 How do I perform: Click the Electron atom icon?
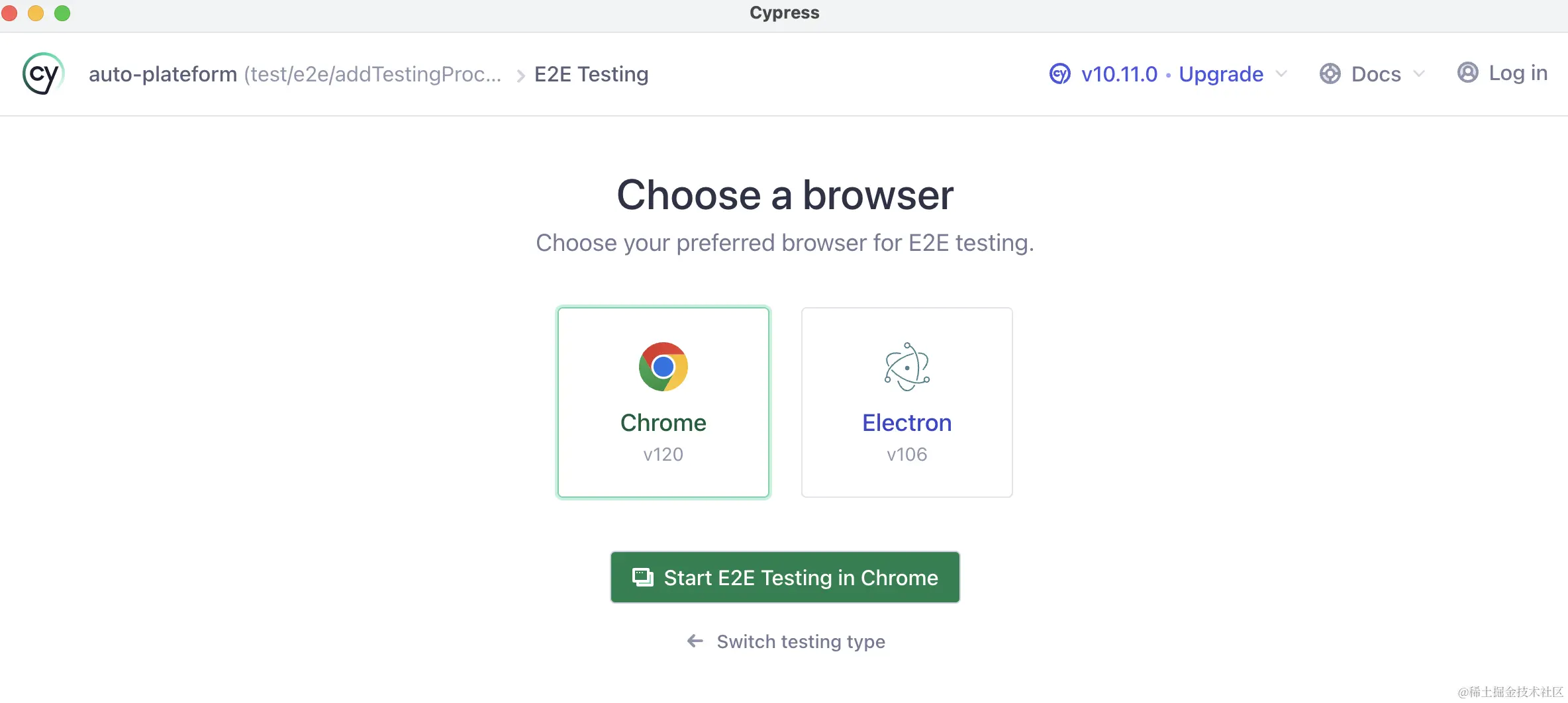[x=906, y=367]
